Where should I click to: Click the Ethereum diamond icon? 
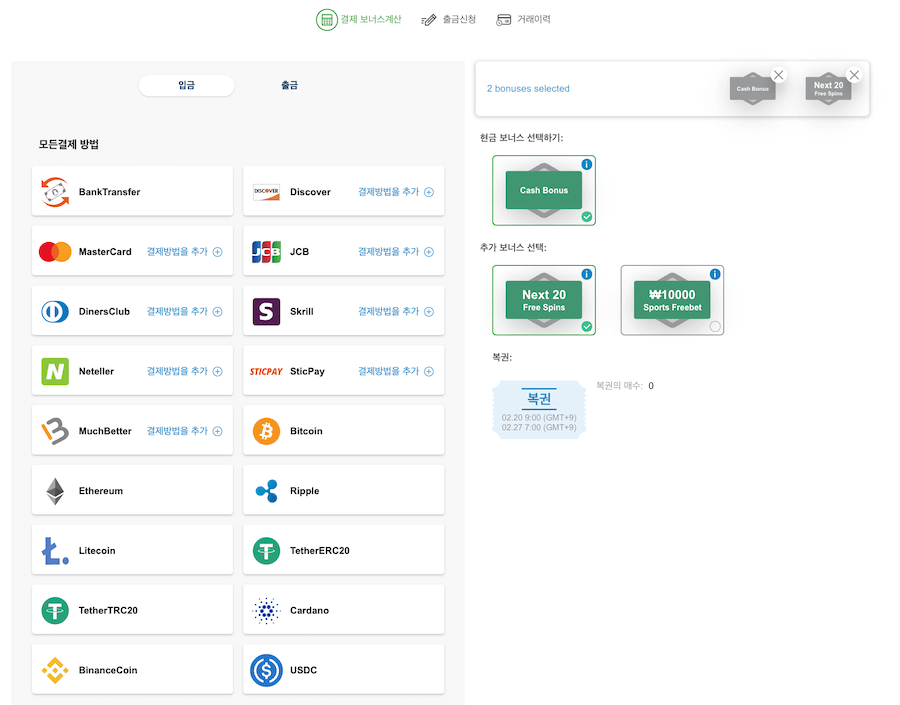point(55,491)
